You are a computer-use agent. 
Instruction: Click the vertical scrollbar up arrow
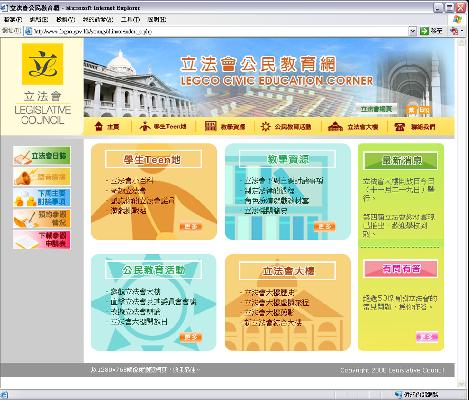click(462, 42)
